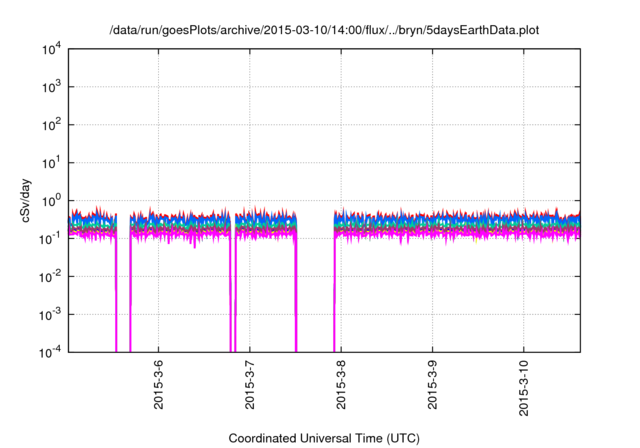This screenshot has height=448, width=640.
Task: Click the Coordinated Universal Time (UTC) label
Action: tap(324, 438)
